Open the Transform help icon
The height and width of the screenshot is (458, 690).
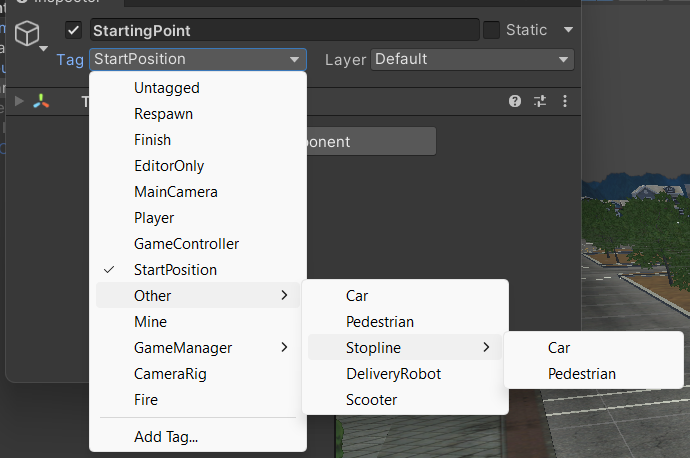[514, 101]
